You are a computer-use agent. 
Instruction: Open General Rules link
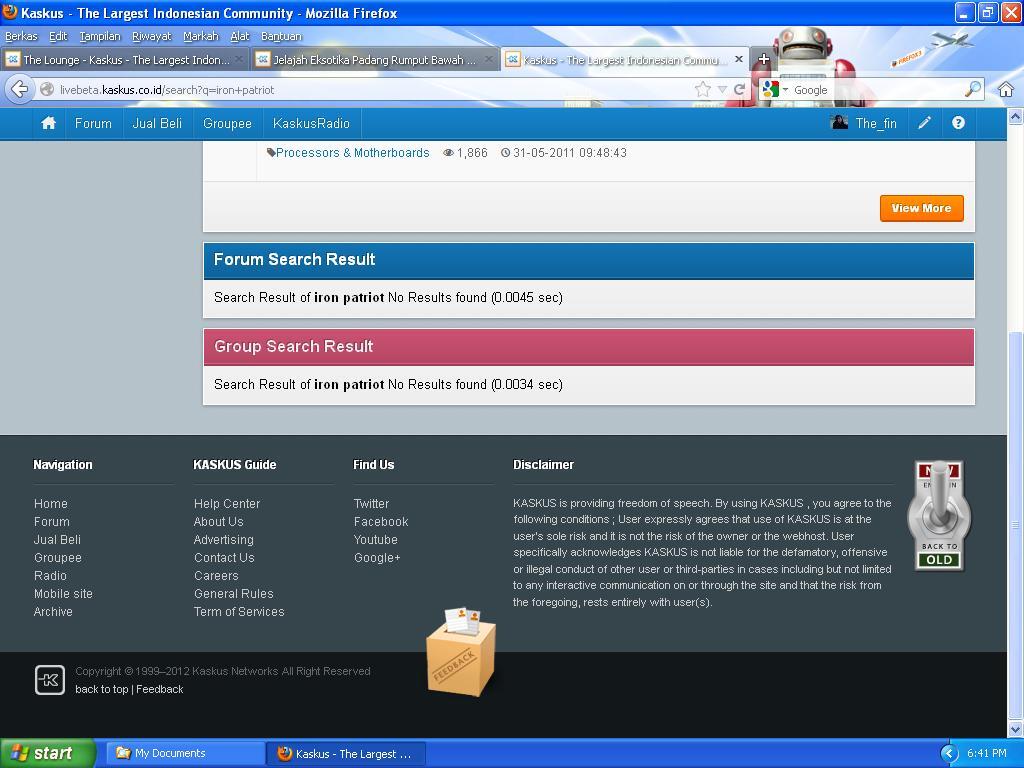pos(233,593)
